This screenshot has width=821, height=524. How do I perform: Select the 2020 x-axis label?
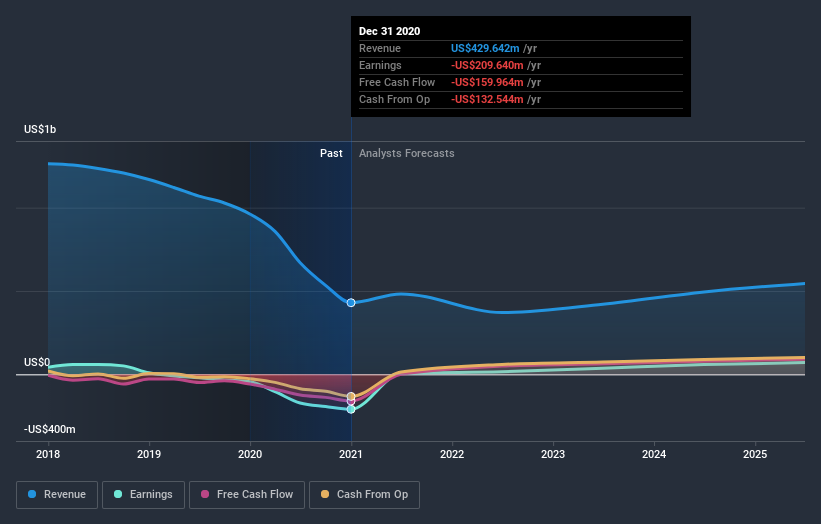point(250,454)
